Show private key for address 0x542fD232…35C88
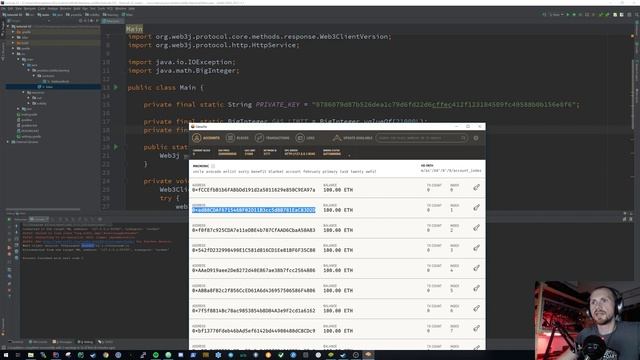 click(476, 248)
